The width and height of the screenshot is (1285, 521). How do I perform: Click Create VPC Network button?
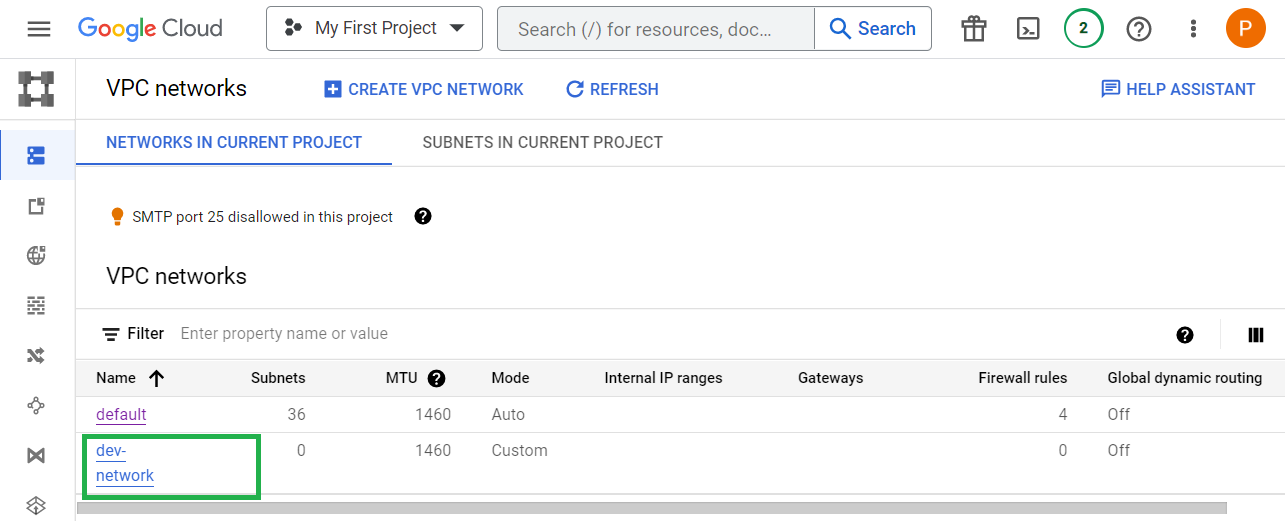point(424,90)
